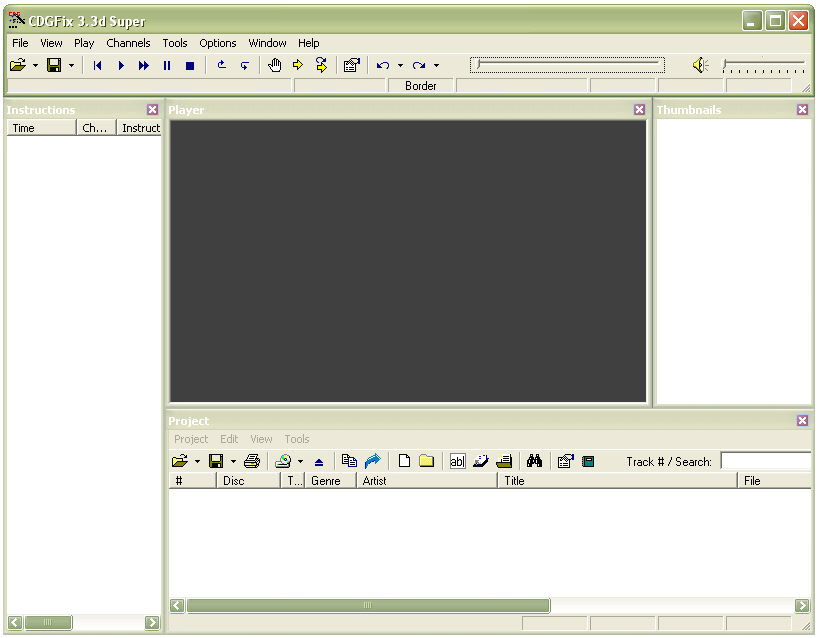Click the Save floppy icon in main toolbar
Image resolution: width=818 pixels, height=638 pixels.
click(x=54, y=65)
